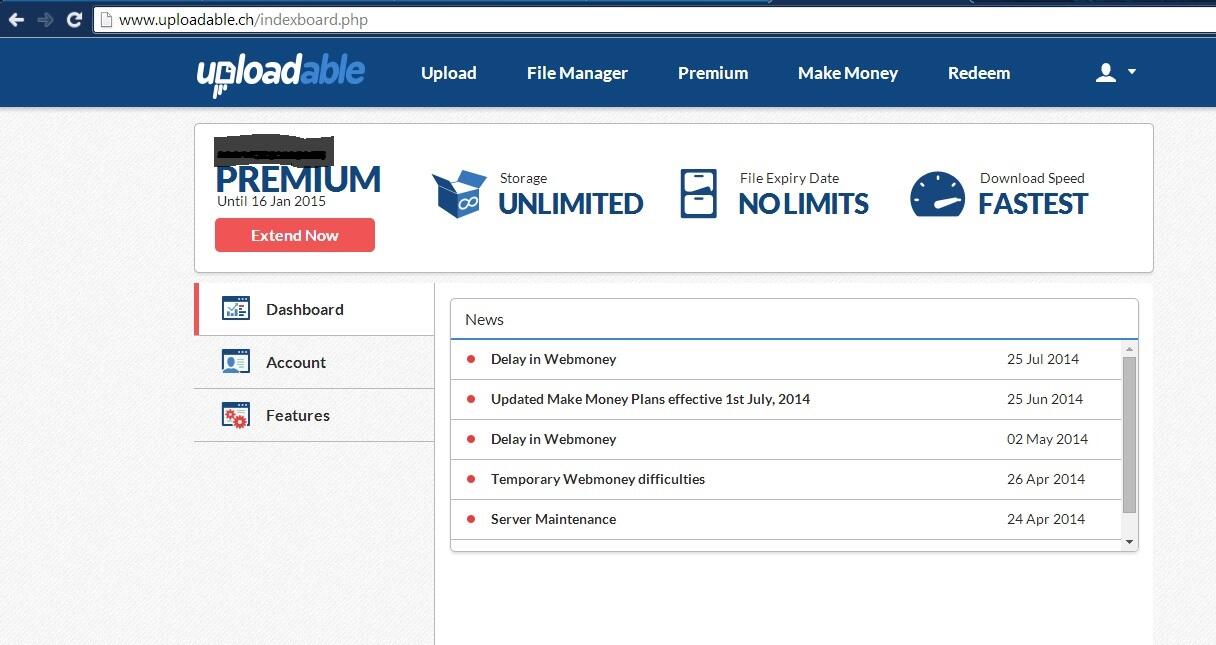Open the Make Money page
The width and height of the screenshot is (1216, 645).
(x=848, y=73)
